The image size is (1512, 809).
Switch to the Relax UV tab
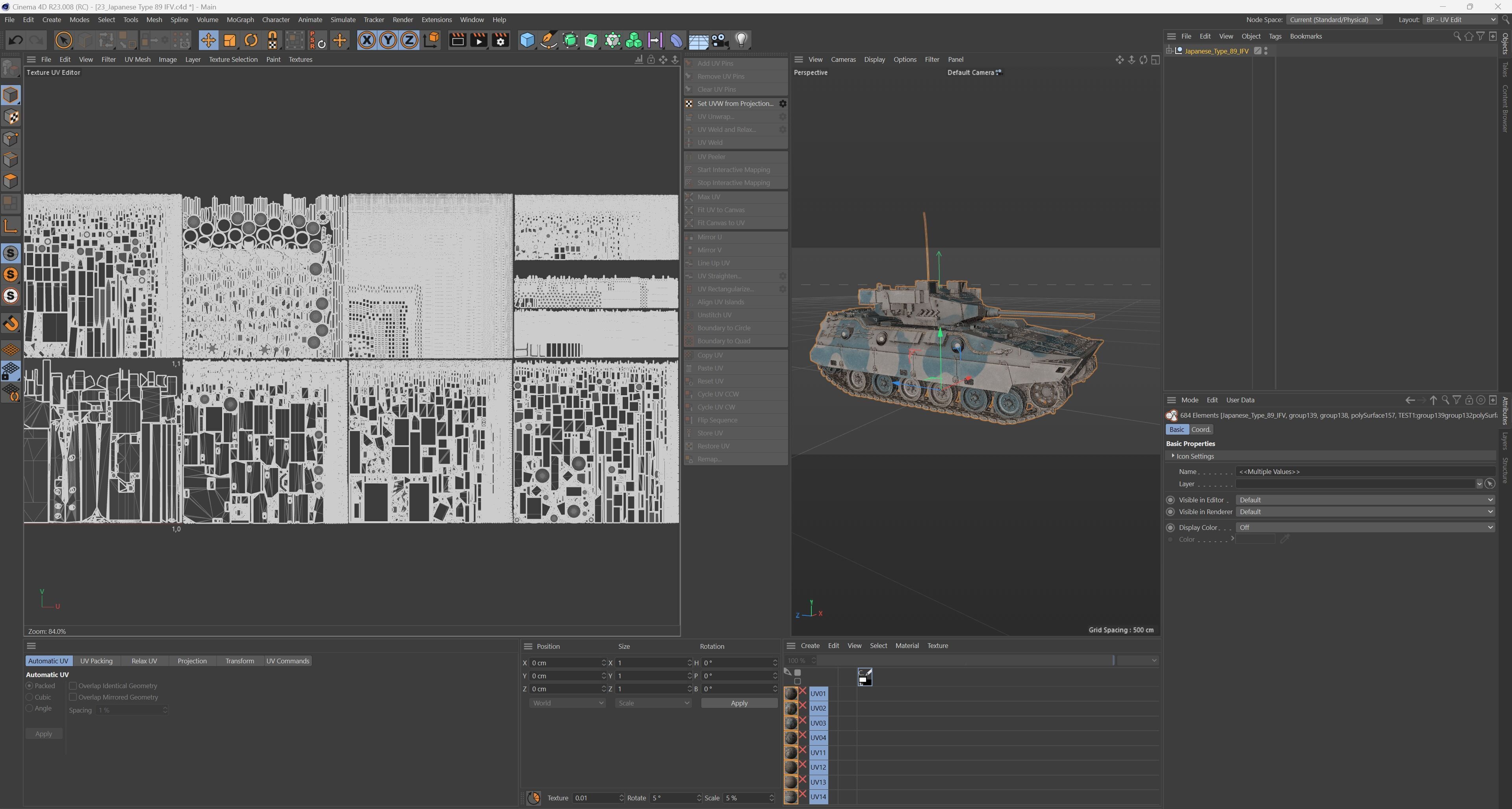point(144,661)
